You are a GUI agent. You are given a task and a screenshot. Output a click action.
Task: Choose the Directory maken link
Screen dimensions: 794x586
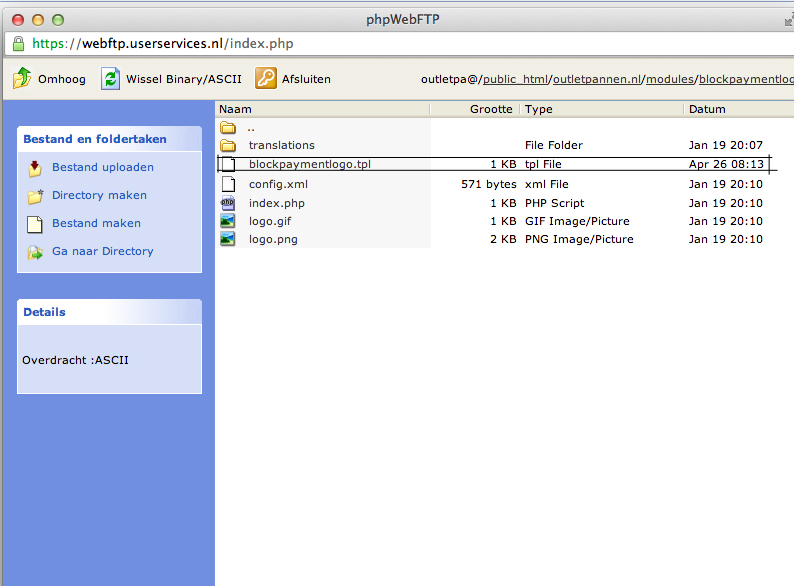(99, 195)
